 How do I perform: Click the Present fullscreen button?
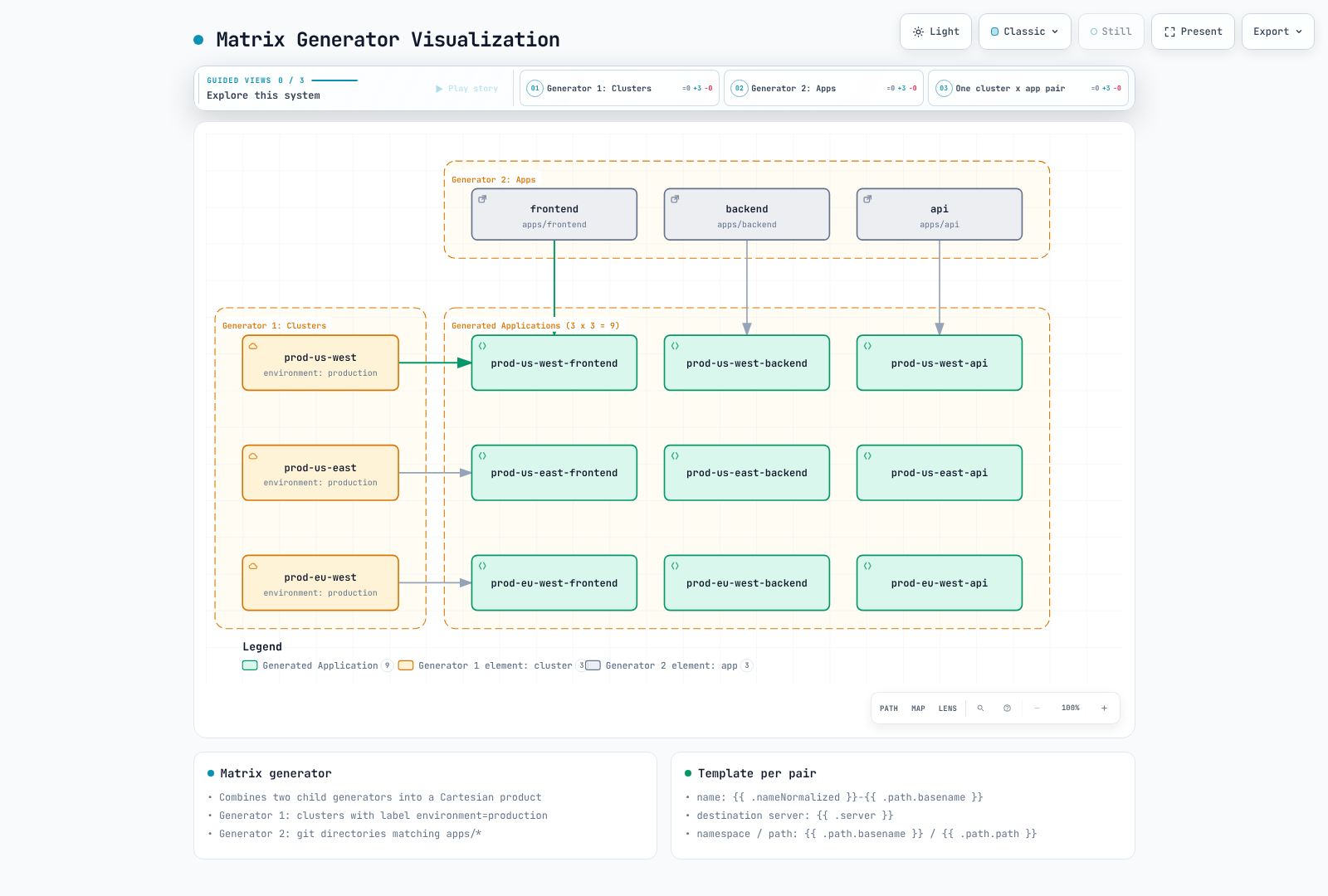(1193, 32)
